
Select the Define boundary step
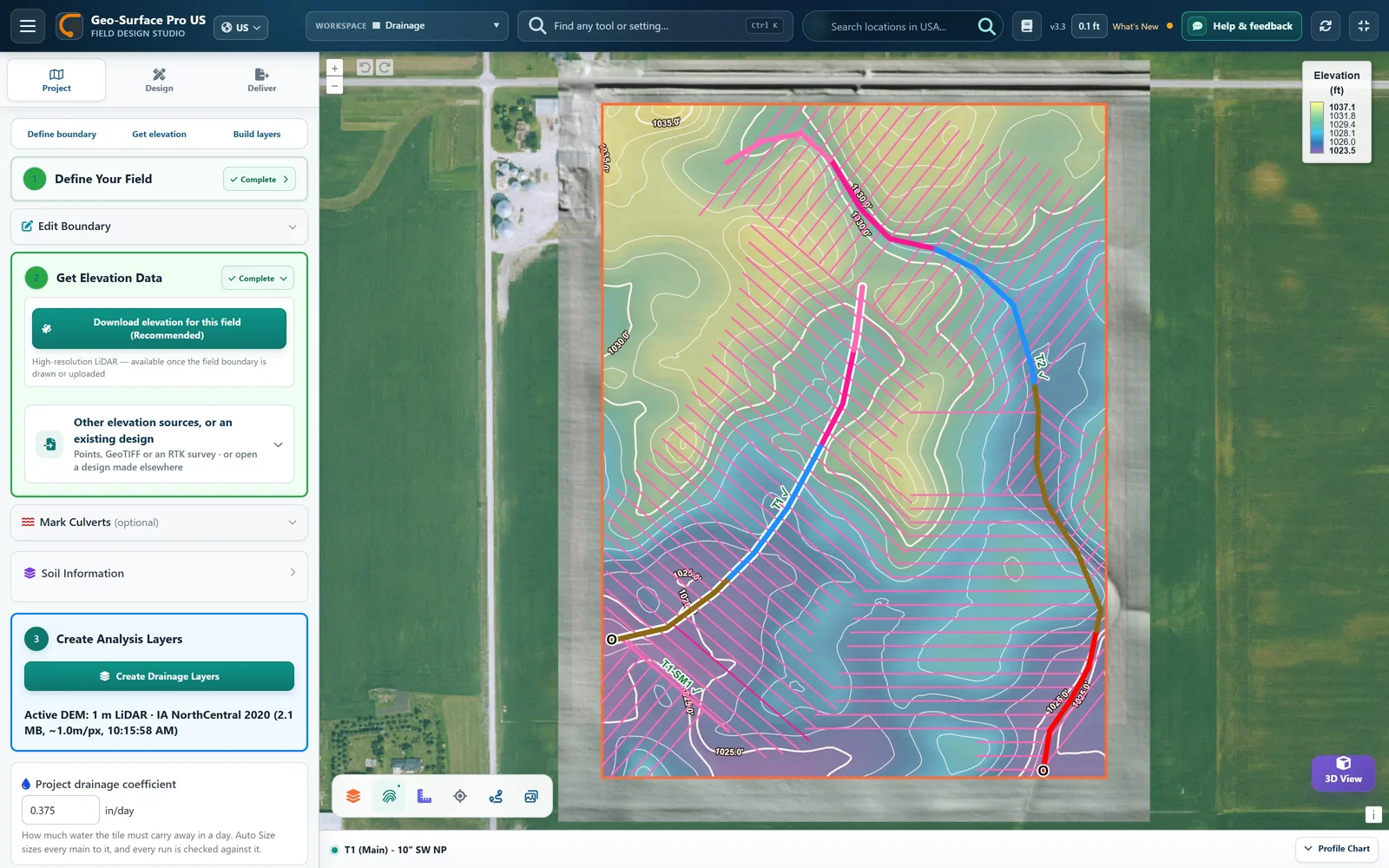tap(62, 135)
